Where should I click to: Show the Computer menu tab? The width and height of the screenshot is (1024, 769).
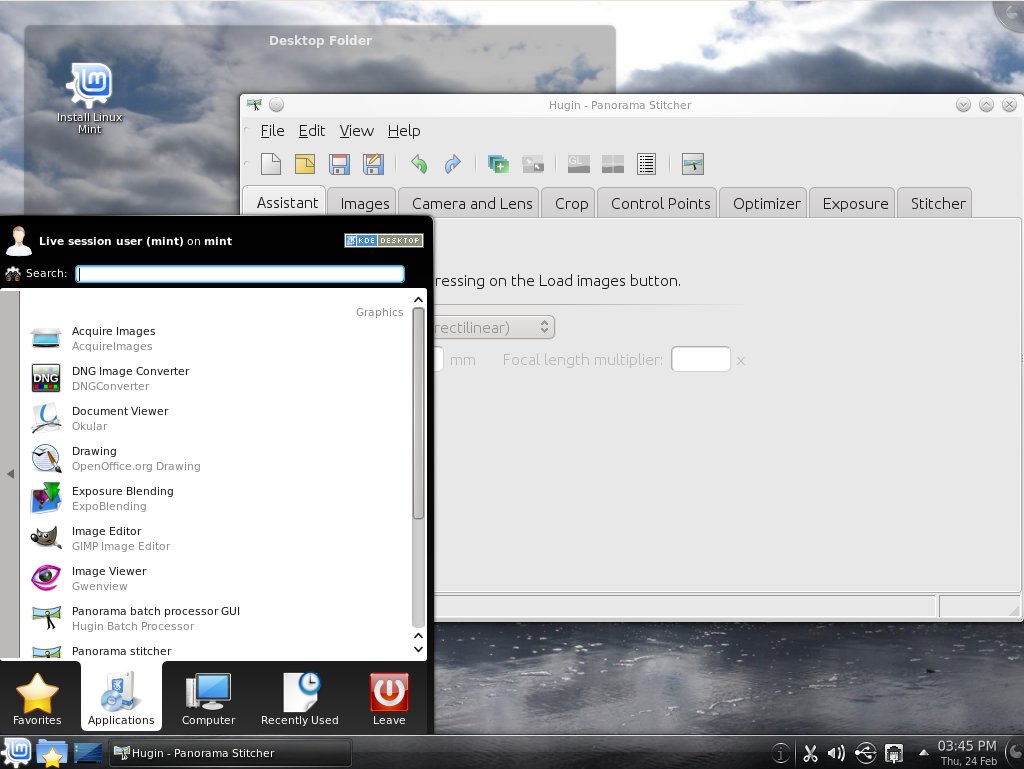208,697
